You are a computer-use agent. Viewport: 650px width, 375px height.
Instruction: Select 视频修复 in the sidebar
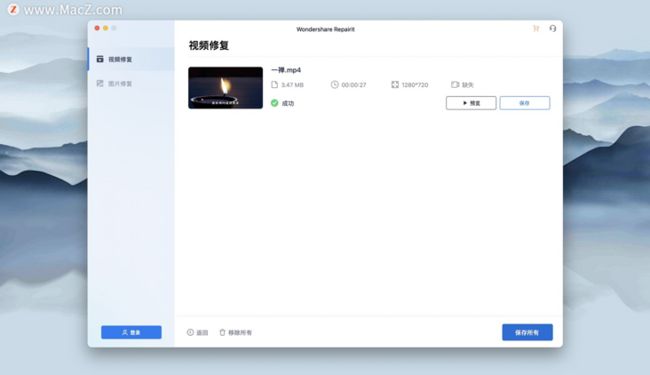coord(131,59)
